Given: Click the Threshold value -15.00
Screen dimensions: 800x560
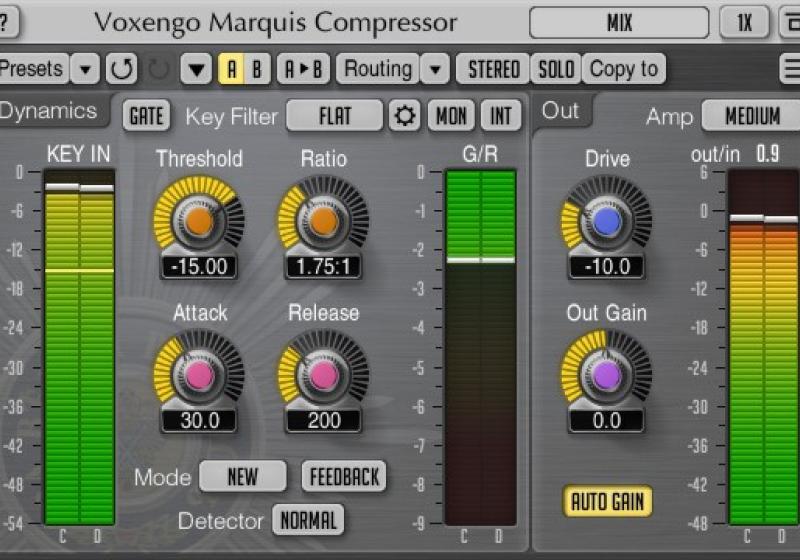Looking at the screenshot, I should [199, 266].
